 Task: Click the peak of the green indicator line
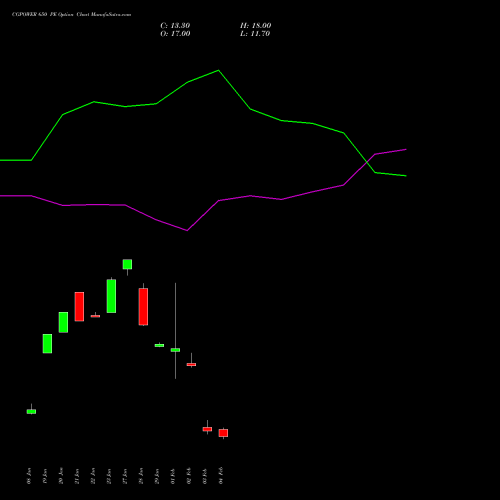(219, 70)
